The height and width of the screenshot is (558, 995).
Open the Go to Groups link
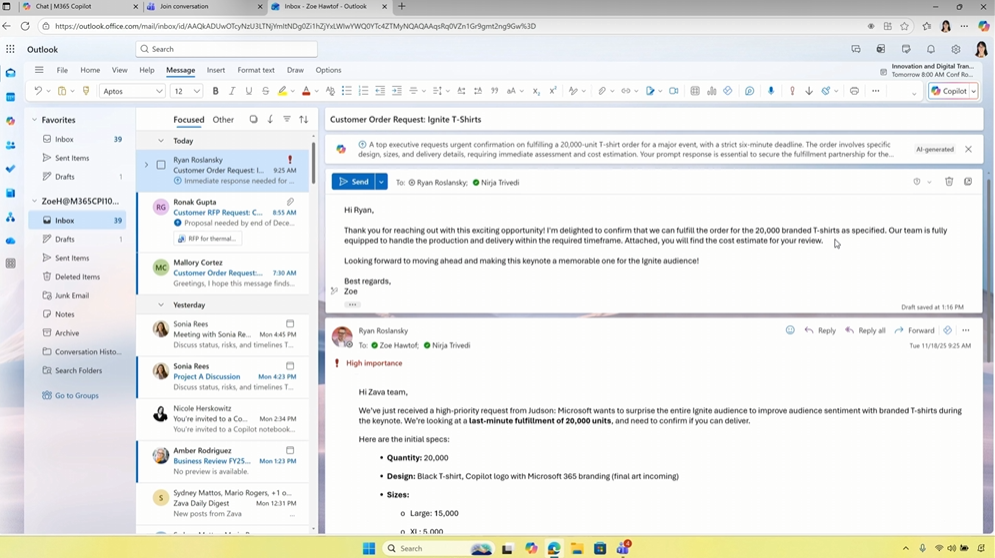coord(76,395)
